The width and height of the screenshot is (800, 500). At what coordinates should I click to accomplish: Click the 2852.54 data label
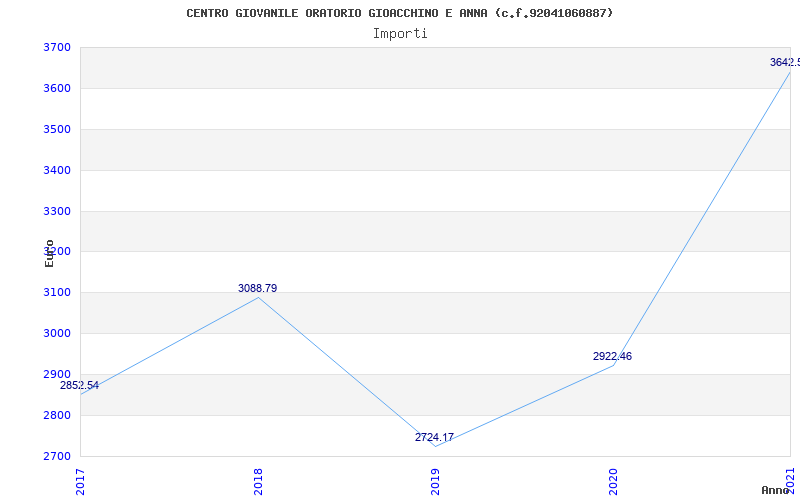pos(79,386)
